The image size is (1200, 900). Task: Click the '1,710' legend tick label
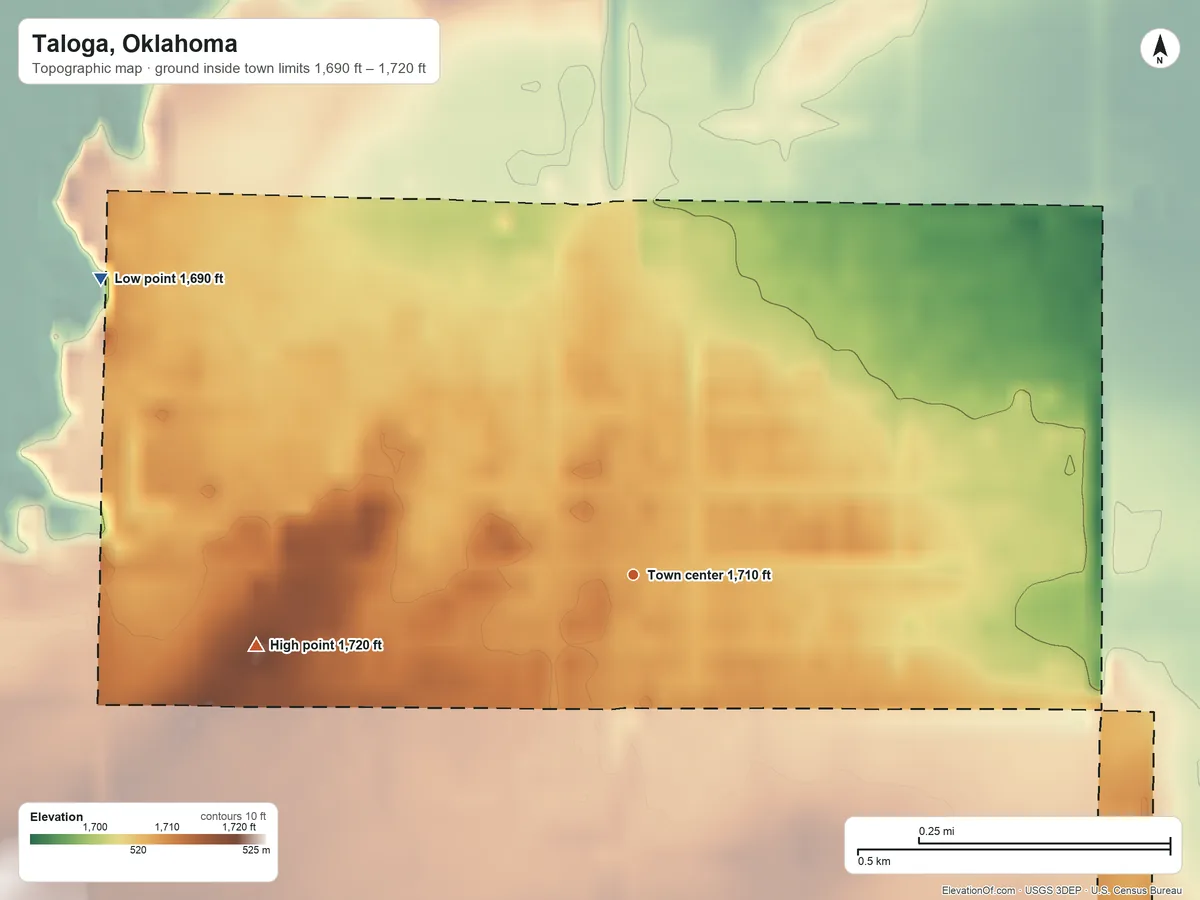(x=167, y=827)
